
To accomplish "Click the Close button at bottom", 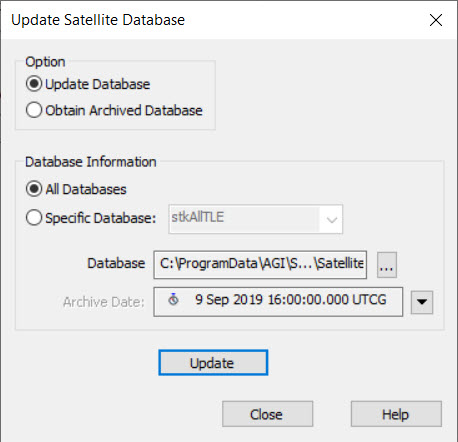I will [x=267, y=414].
